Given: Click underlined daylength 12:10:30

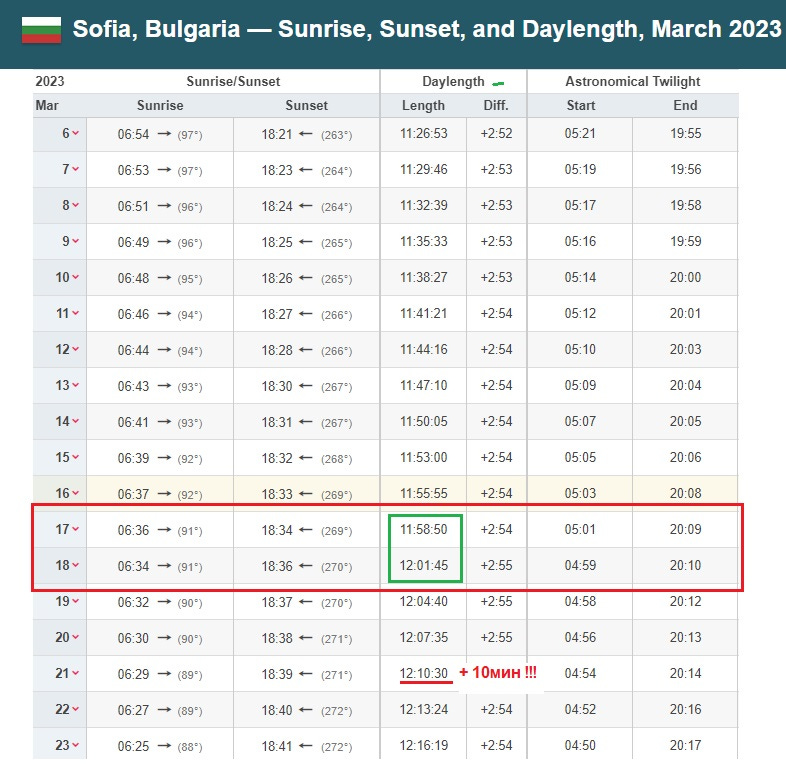Looking at the screenshot, I should [424, 673].
